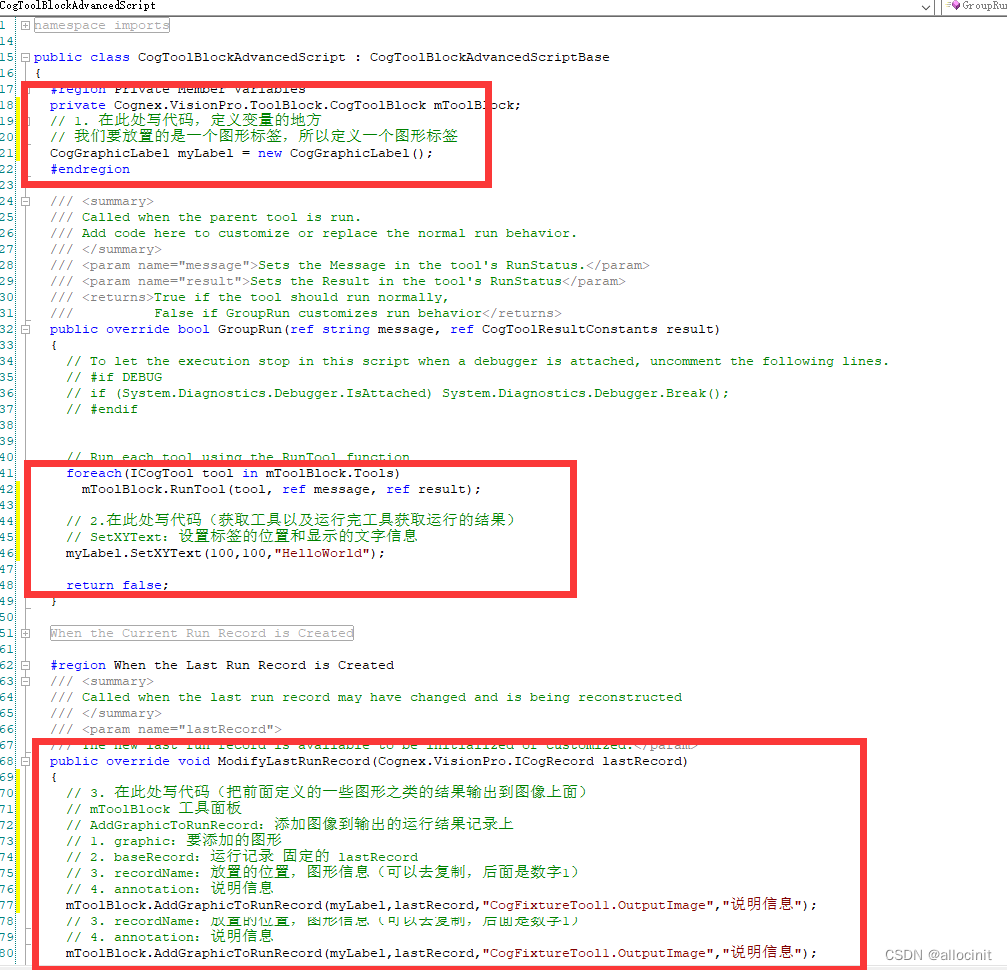Click the 'To let the execution stop' comment line
The width and height of the screenshot is (1007, 970).
point(478,362)
